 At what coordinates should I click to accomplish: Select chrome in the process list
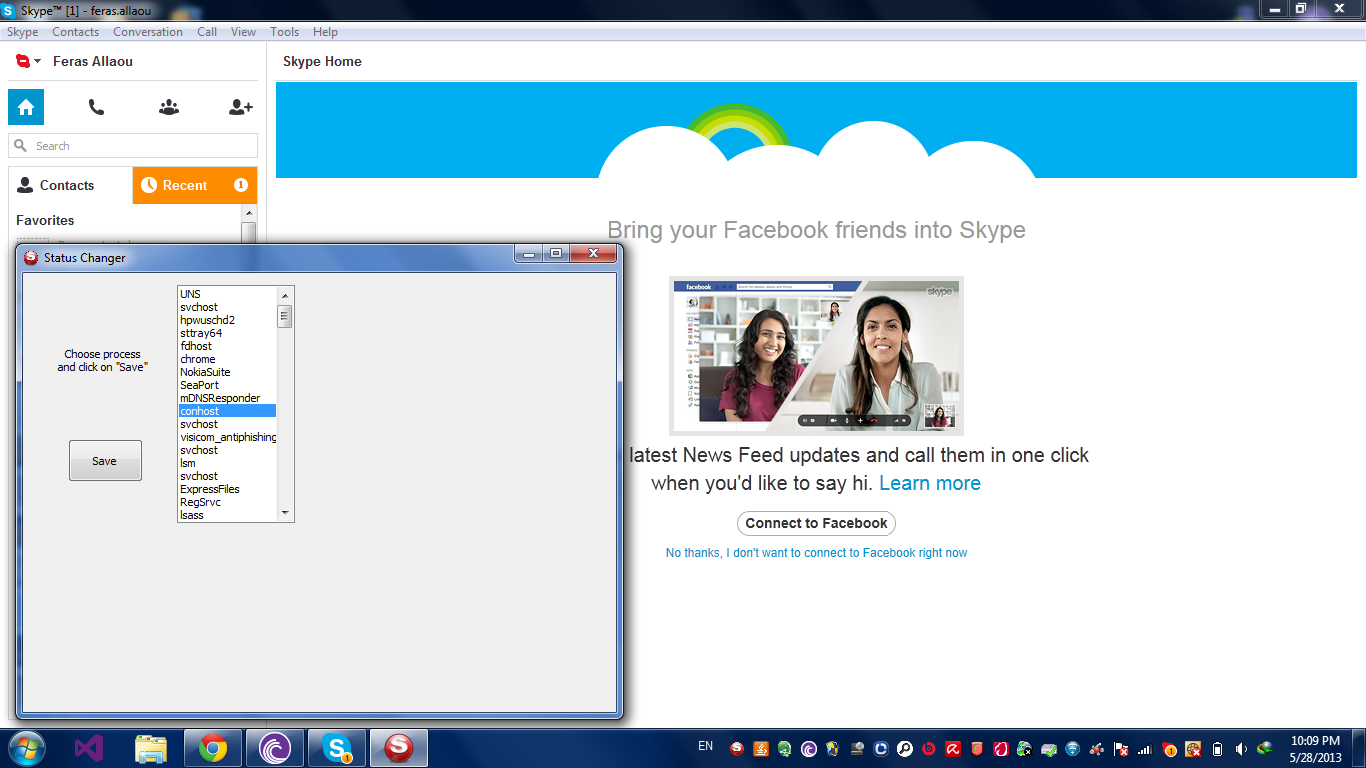tap(227, 359)
